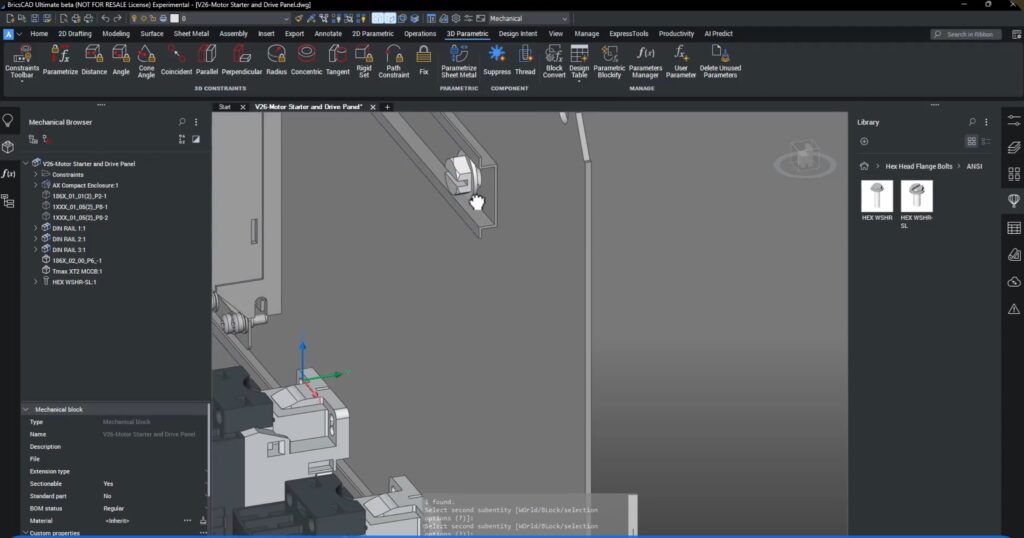
Task: Go to Library home
Action: [x=864, y=166]
